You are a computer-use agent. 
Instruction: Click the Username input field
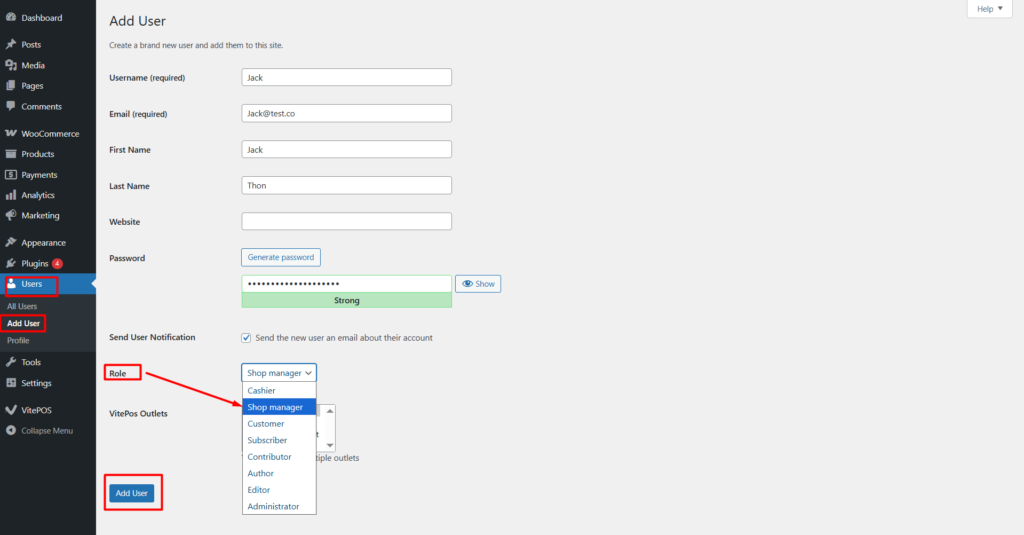(x=347, y=77)
